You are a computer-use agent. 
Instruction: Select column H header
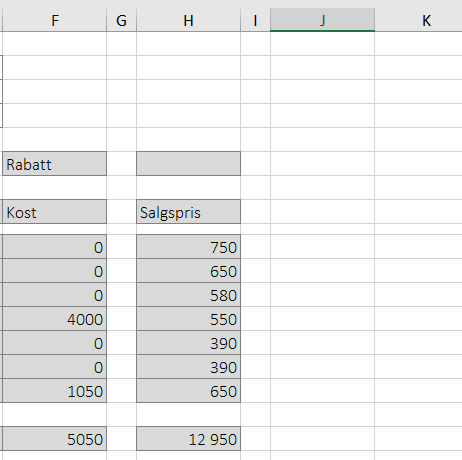(188, 20)
